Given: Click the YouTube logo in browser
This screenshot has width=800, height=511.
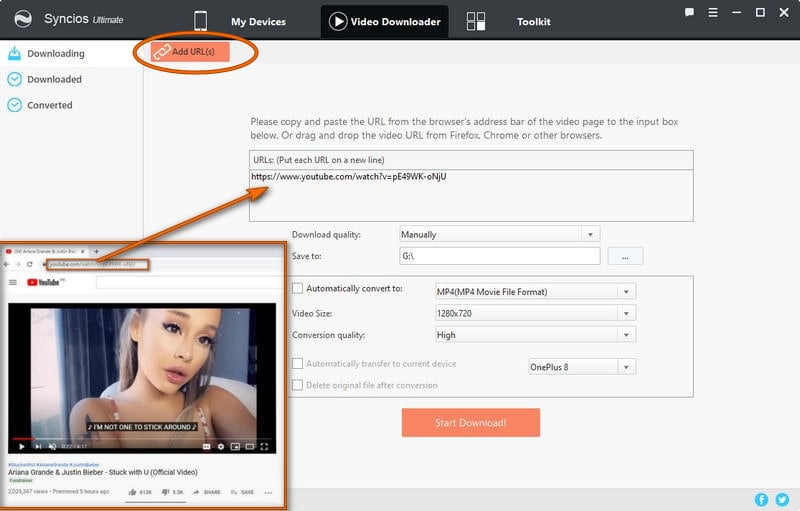Looking at the screenshot, I should coord(49,283).
